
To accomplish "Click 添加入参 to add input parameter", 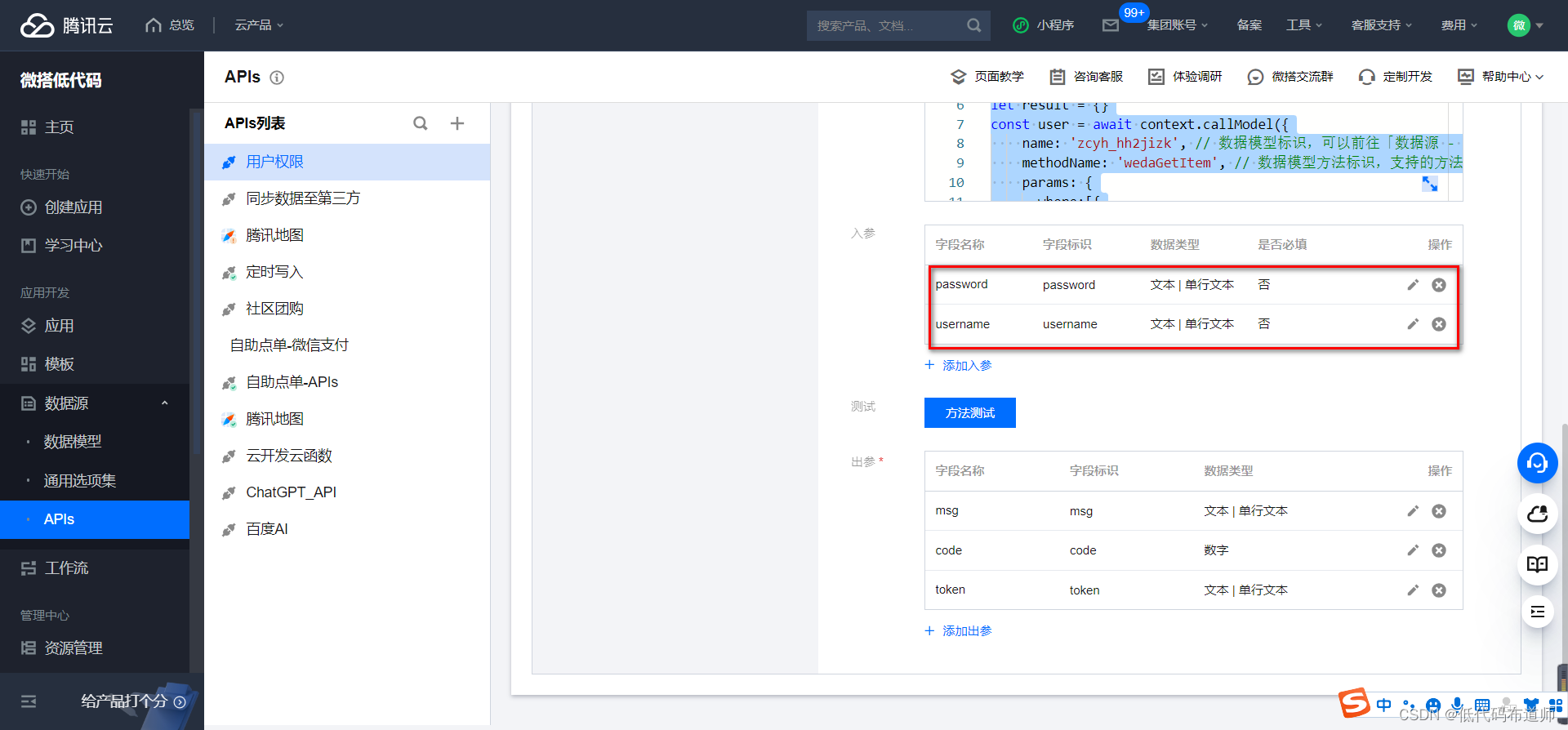I will tap(958, 365).
